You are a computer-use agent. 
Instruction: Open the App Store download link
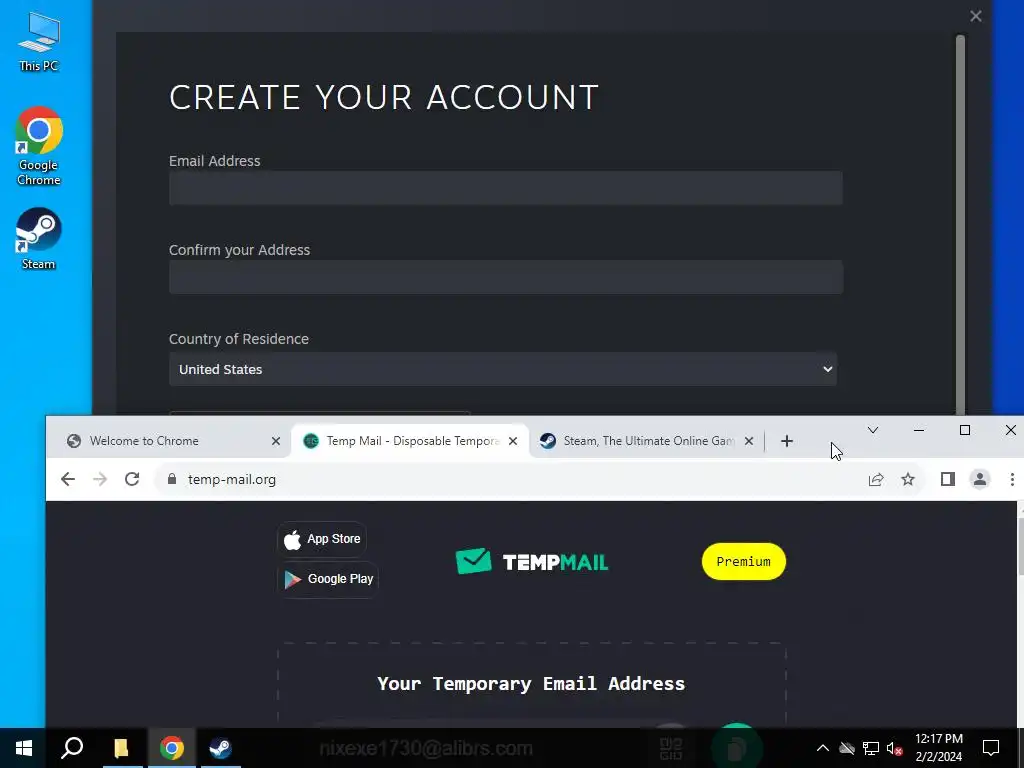322,539
